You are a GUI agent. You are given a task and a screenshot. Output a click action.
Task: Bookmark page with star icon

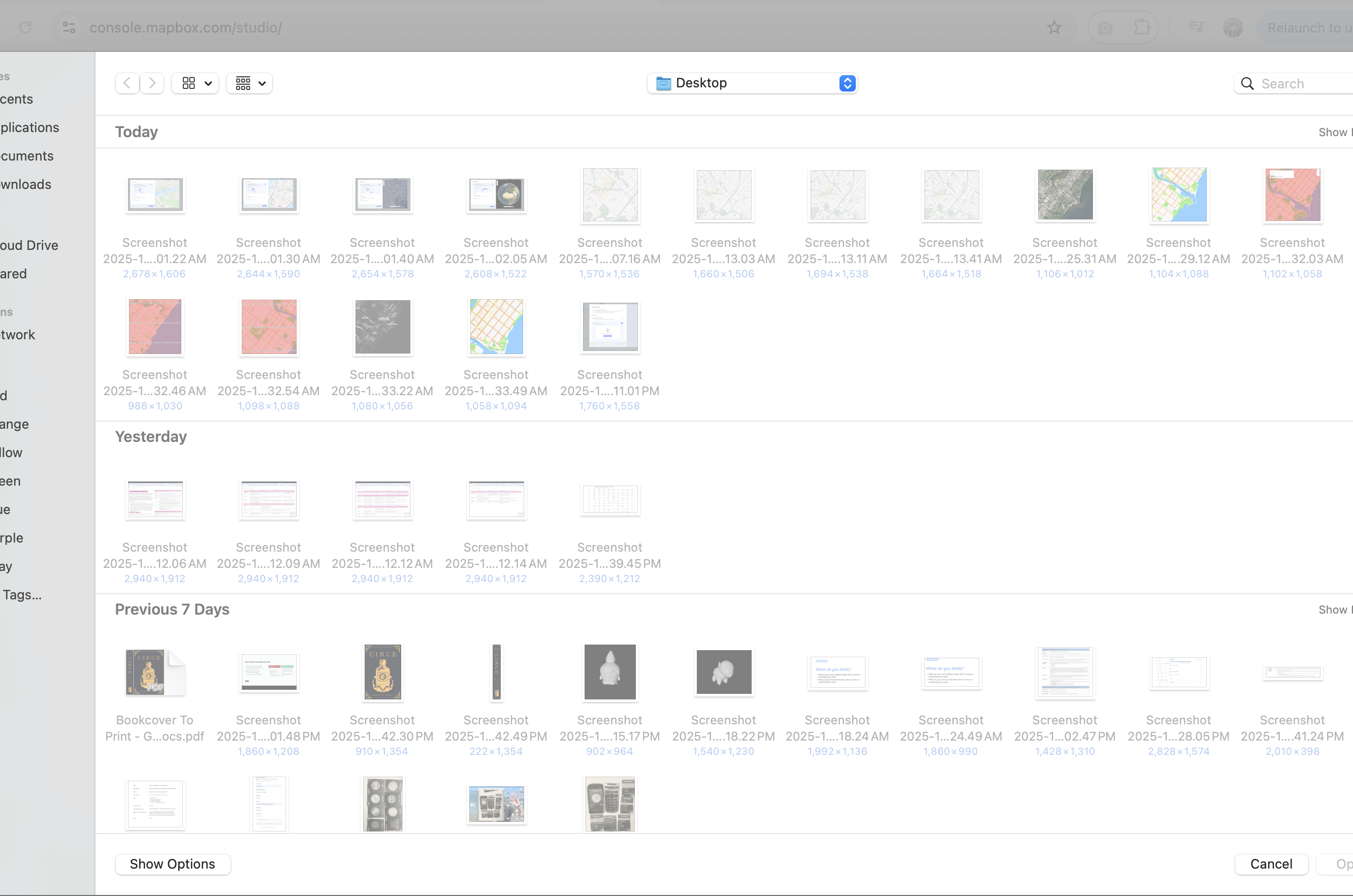(1053, 27)
